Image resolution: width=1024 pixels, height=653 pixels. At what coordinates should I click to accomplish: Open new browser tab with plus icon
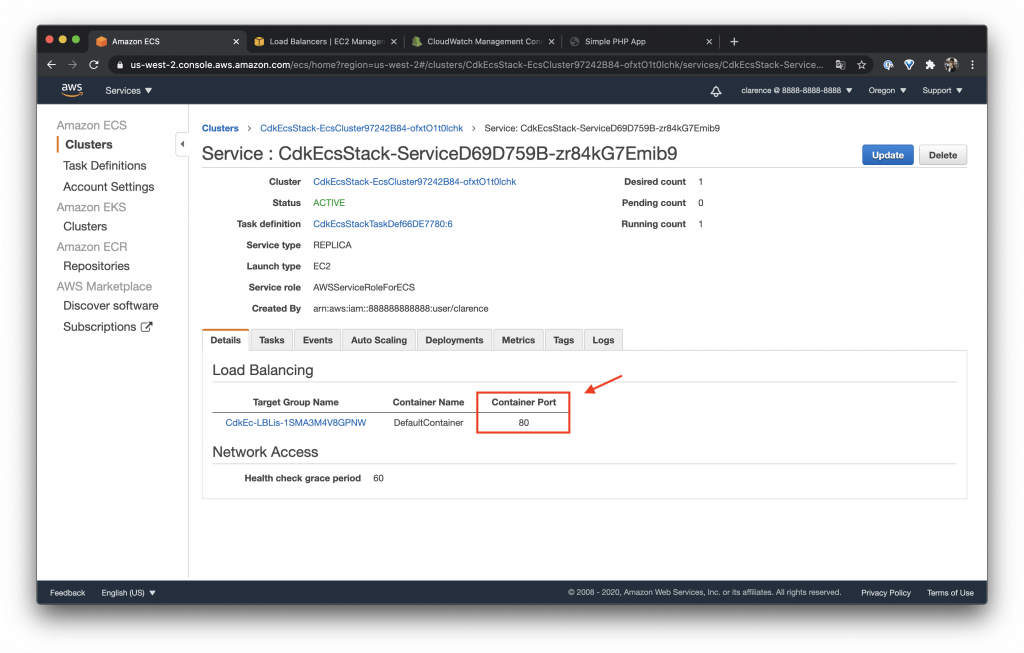coord(734,41)
